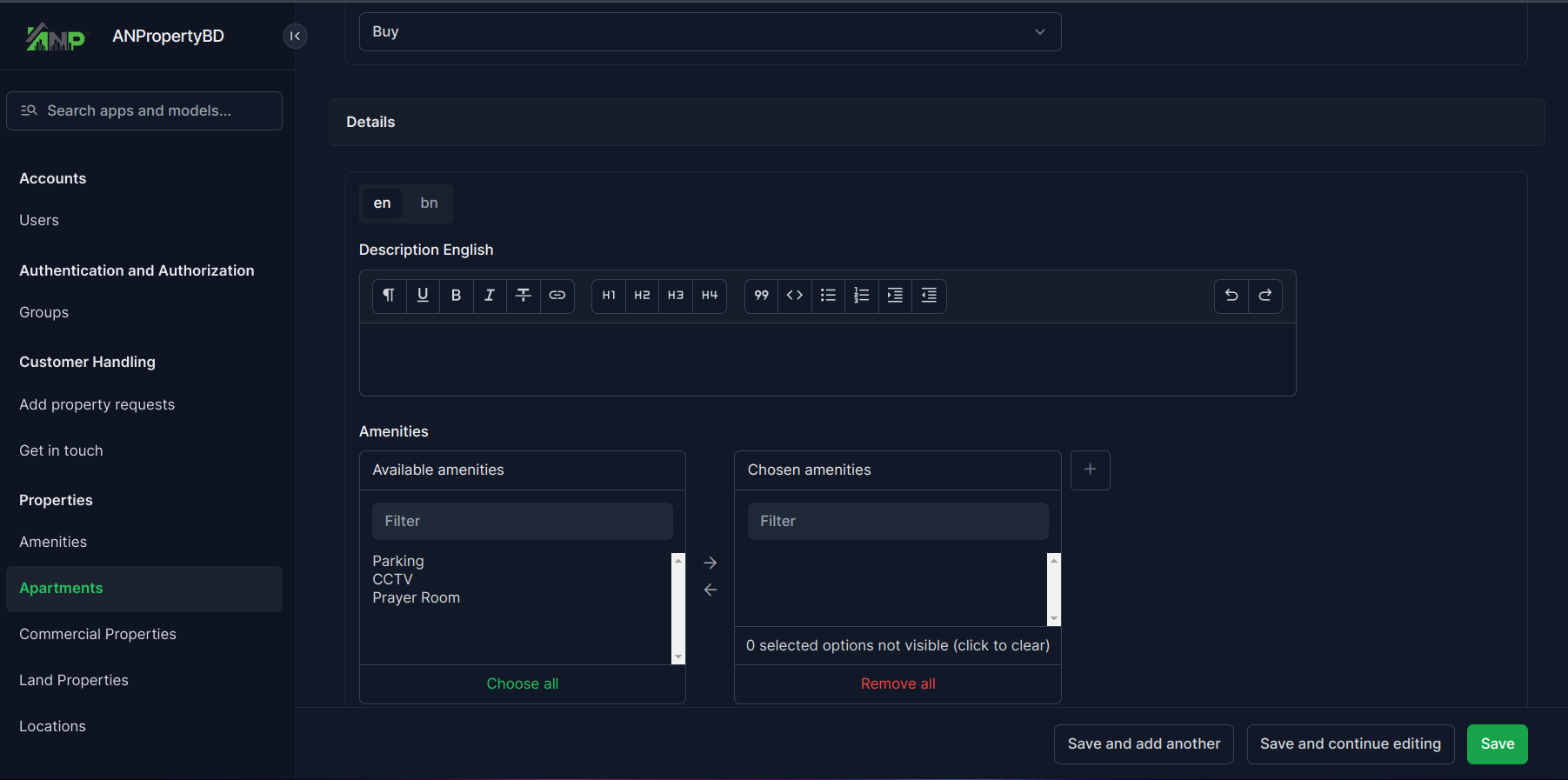Focus the Available amenities filter field

point(523,522)
